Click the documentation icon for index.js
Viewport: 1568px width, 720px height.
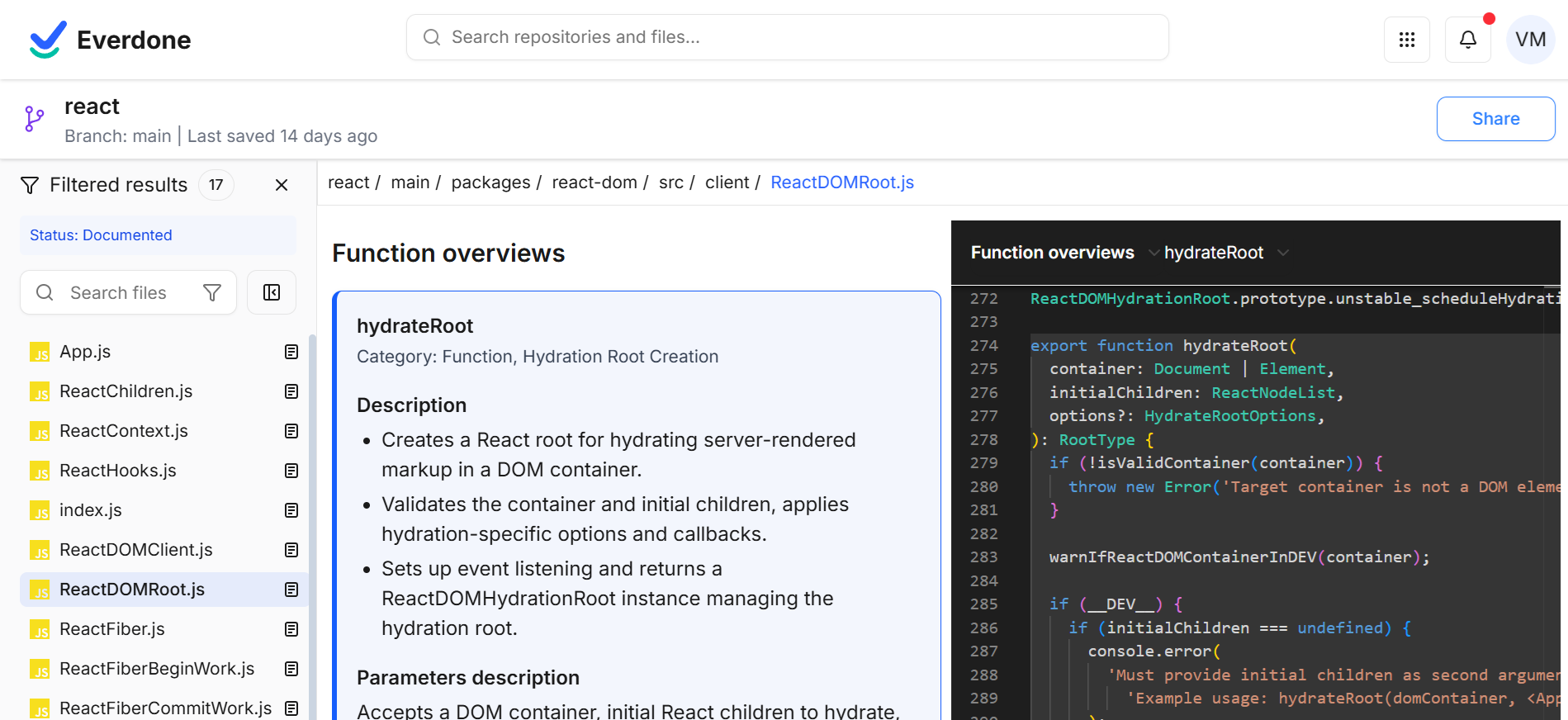pos(291,510)
